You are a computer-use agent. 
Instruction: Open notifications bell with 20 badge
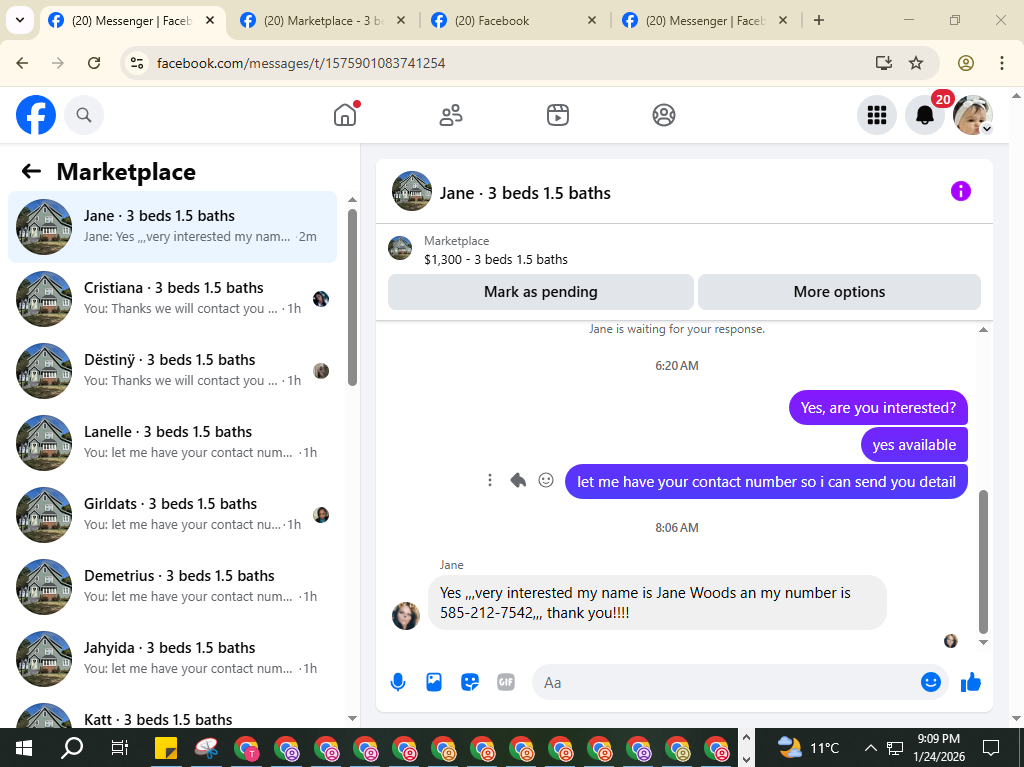[925, 115]
